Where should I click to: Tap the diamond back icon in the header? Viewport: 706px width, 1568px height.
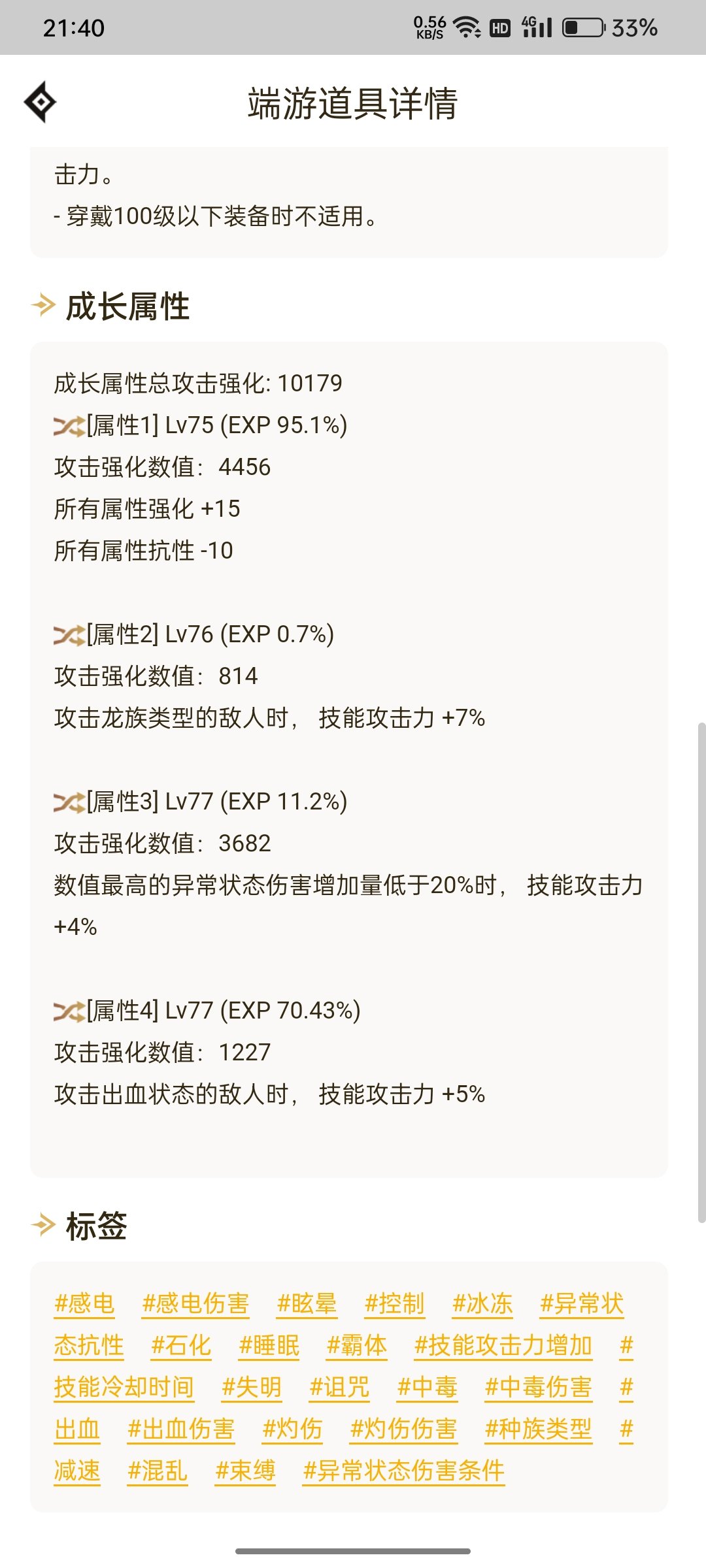coord(40,102)
